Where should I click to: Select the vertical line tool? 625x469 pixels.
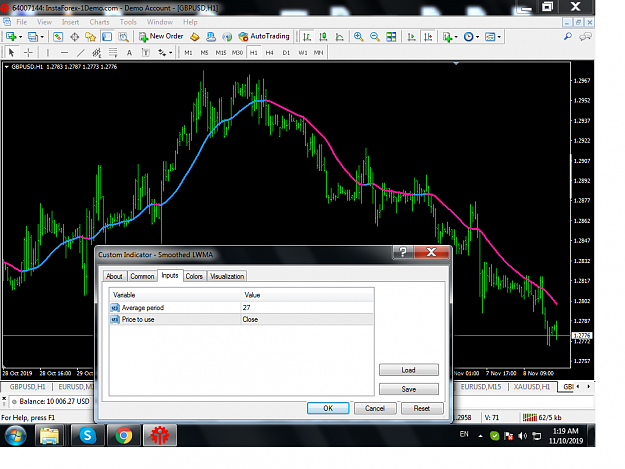point(47,52)
